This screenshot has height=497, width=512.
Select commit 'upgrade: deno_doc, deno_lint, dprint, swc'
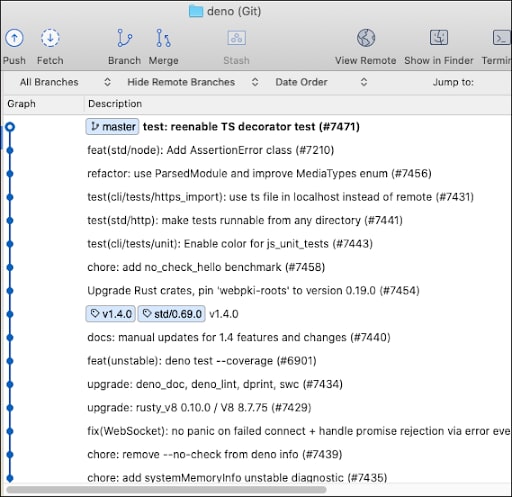coord(215,384)
